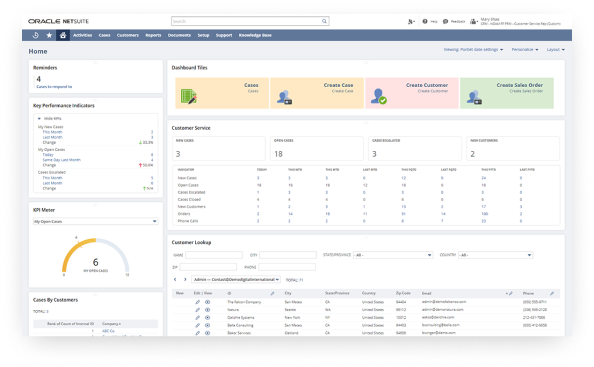594x367 pixels.
Task: Click the view eye icon for The Falcon Company
Action: 208,302
